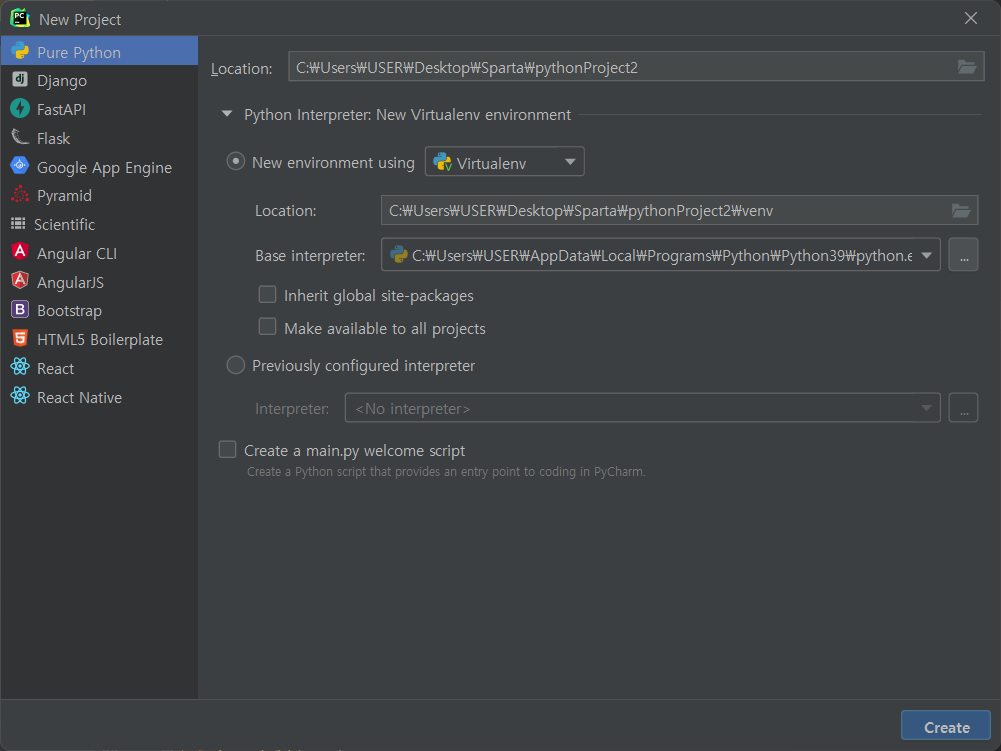Image resolution: width=1001 pixels, height=751 pixels.
Task: Click the Django icon in sidebar
Action: point(20,80)
